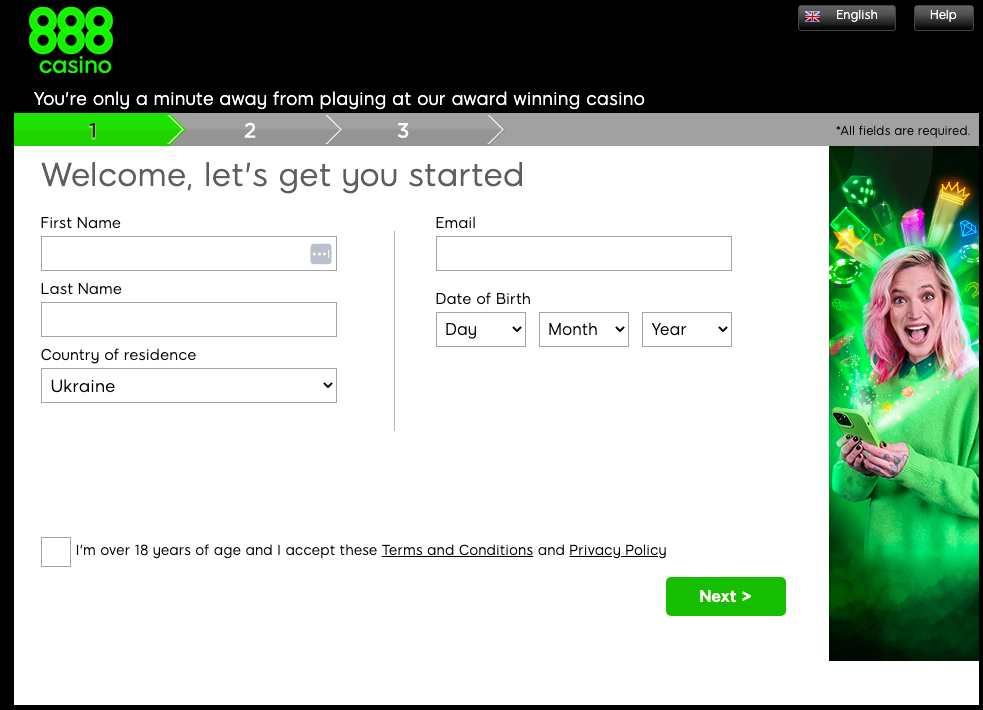
Task: Open the Day dropdown
Action: (481, 329)
